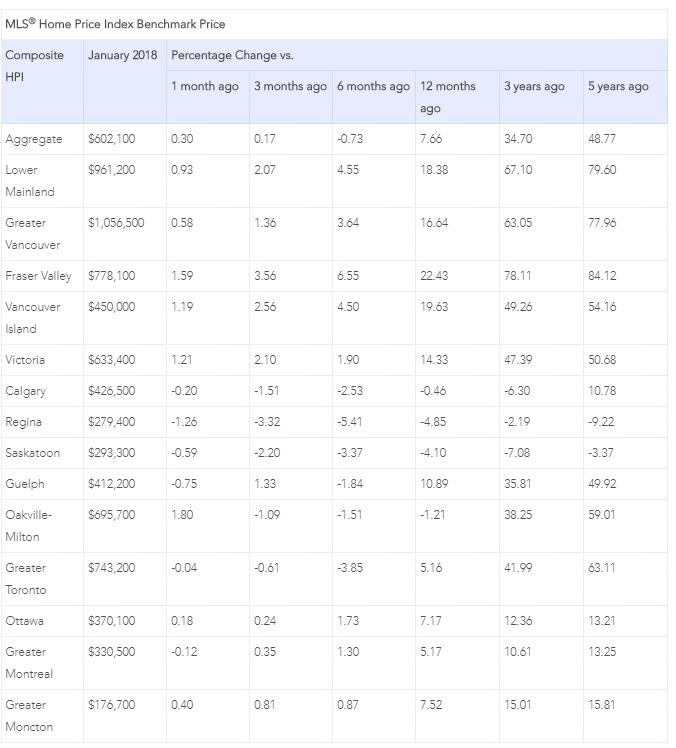The height and width of the screenshot is (748, 676).
Task: Select the Saskatoon row label
Action: pyautogui.click(x=32, y=453)
